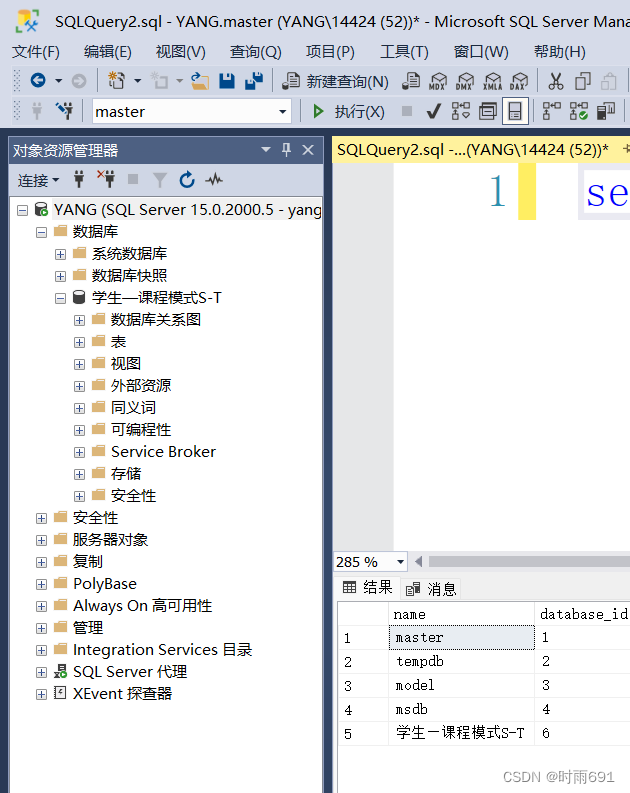Switch to the 结果 results tab
This screenshot has height=793, width=630.
[368, 588]
